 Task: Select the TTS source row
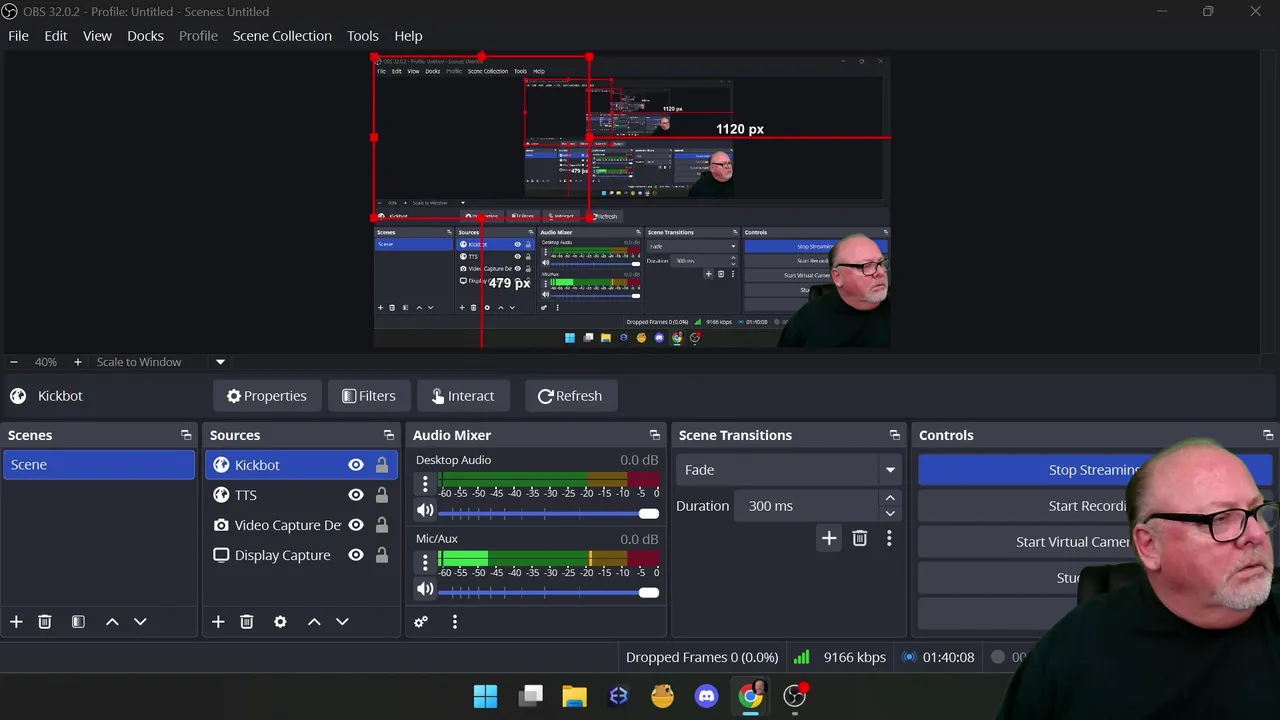[x=300, y=495]
